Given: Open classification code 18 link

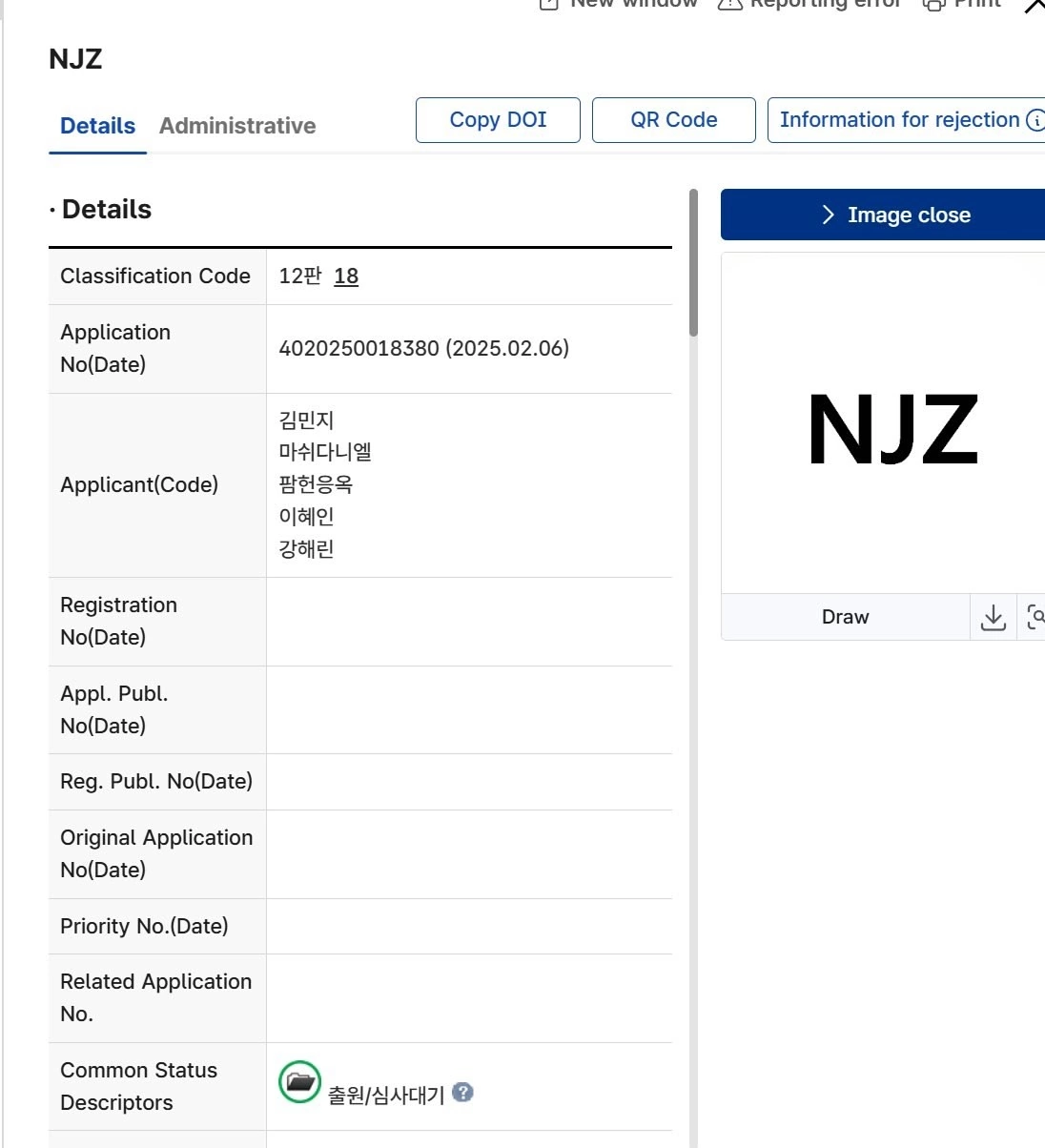Looking at the screenshot, I should pyautogui.click(x=346, y=277).
